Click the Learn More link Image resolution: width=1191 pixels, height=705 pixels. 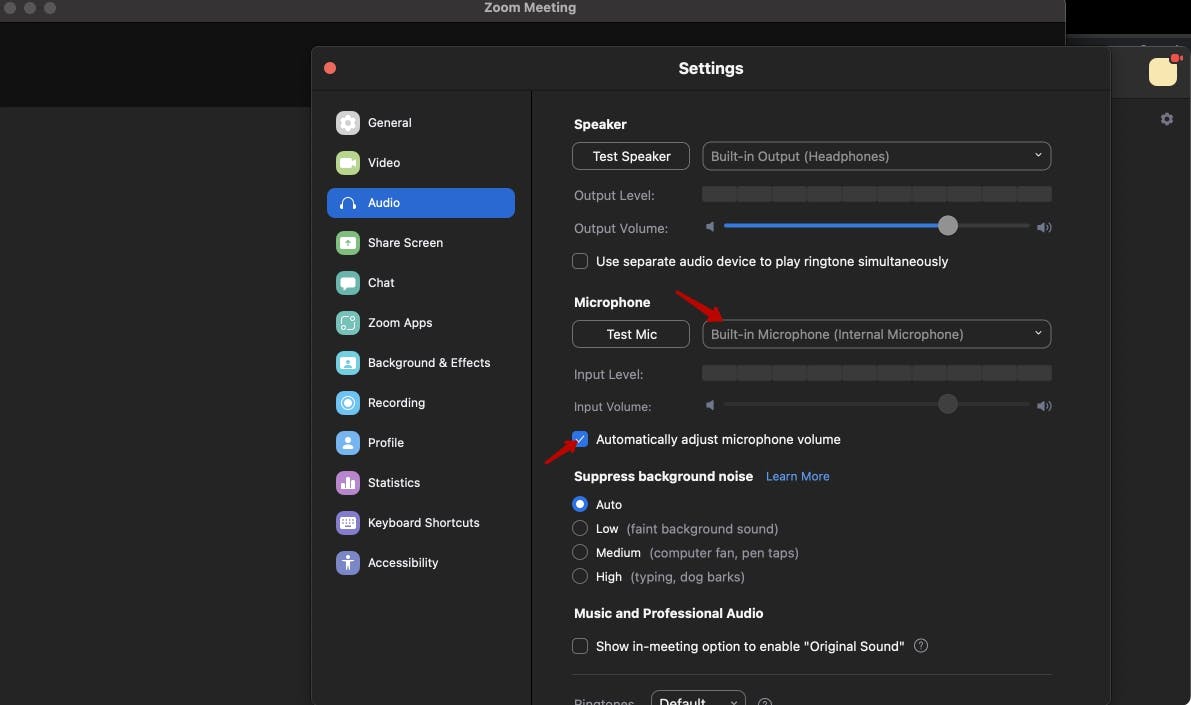[797, 477]
